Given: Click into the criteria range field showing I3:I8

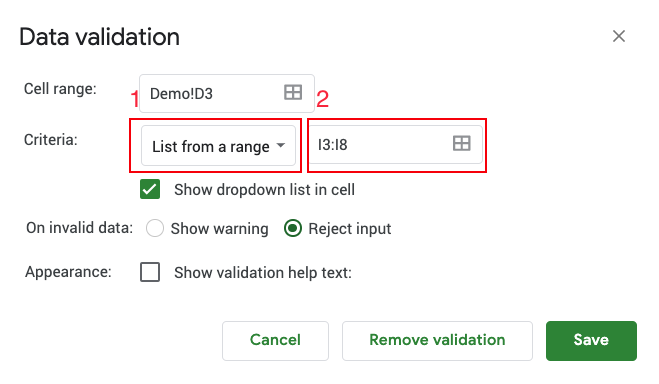Looking at the screenshot, I should (396, 145).
